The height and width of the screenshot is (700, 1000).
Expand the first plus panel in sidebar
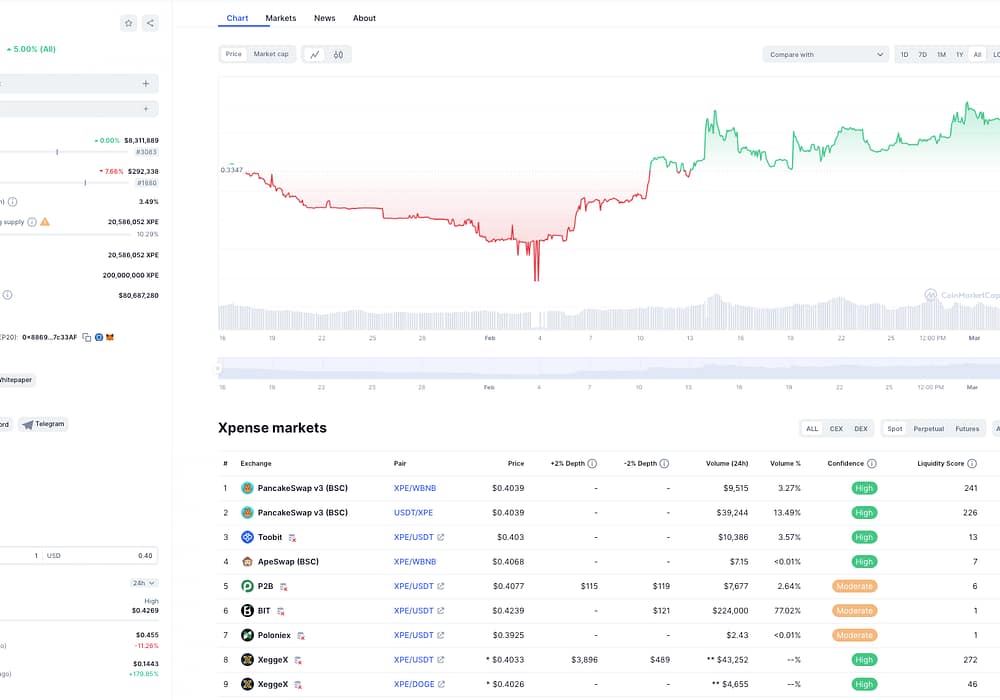tap(145, 84)
